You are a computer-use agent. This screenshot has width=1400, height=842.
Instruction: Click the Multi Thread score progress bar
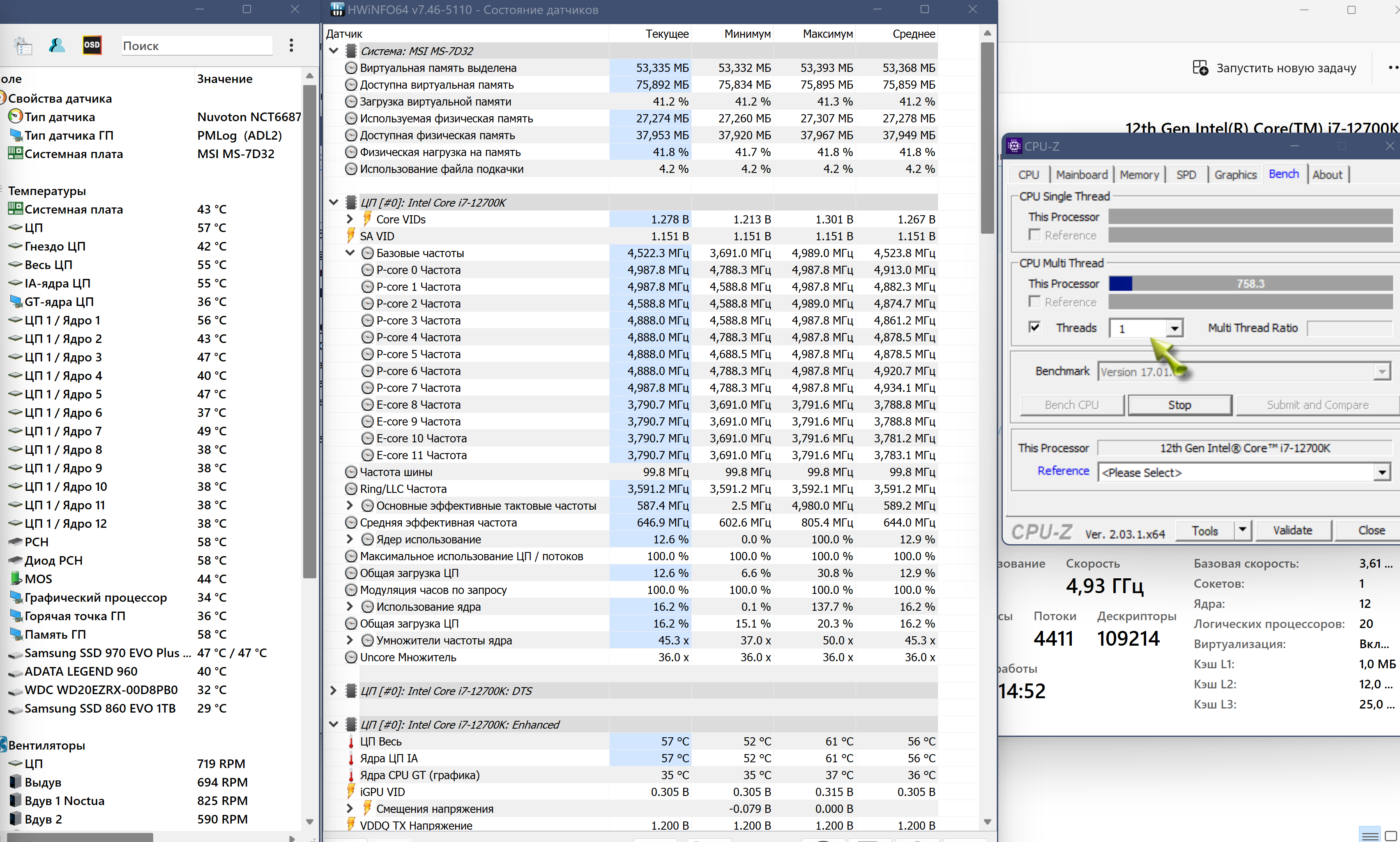point(1250,283)
